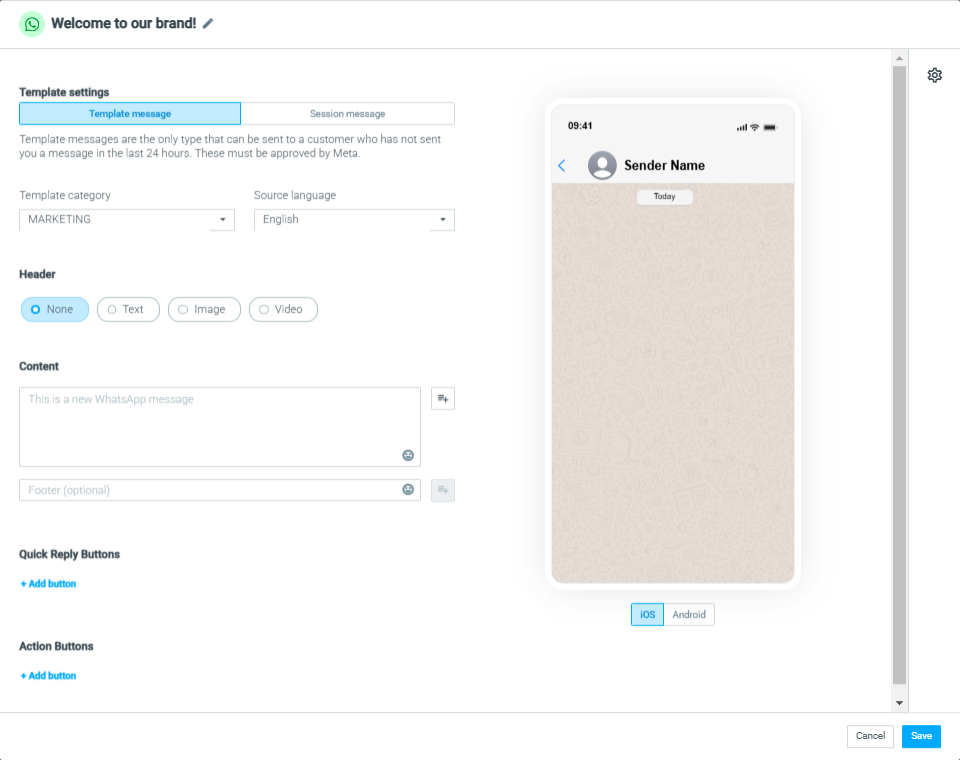Select the Image header option
The height and width of the screenshot is (760, 960).
tap(204, 309)
